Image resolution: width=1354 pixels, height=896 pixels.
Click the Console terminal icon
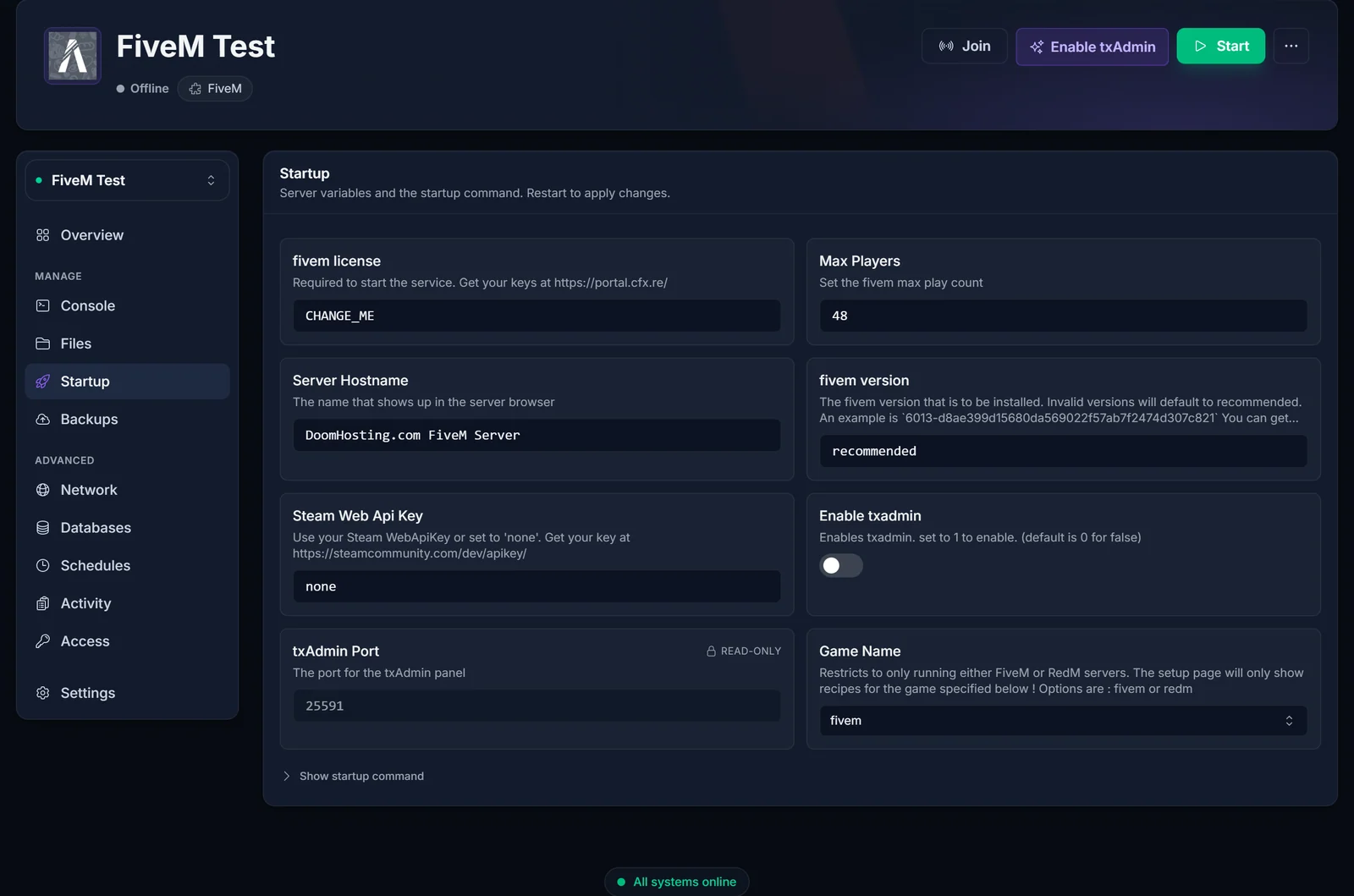point(43,305)
